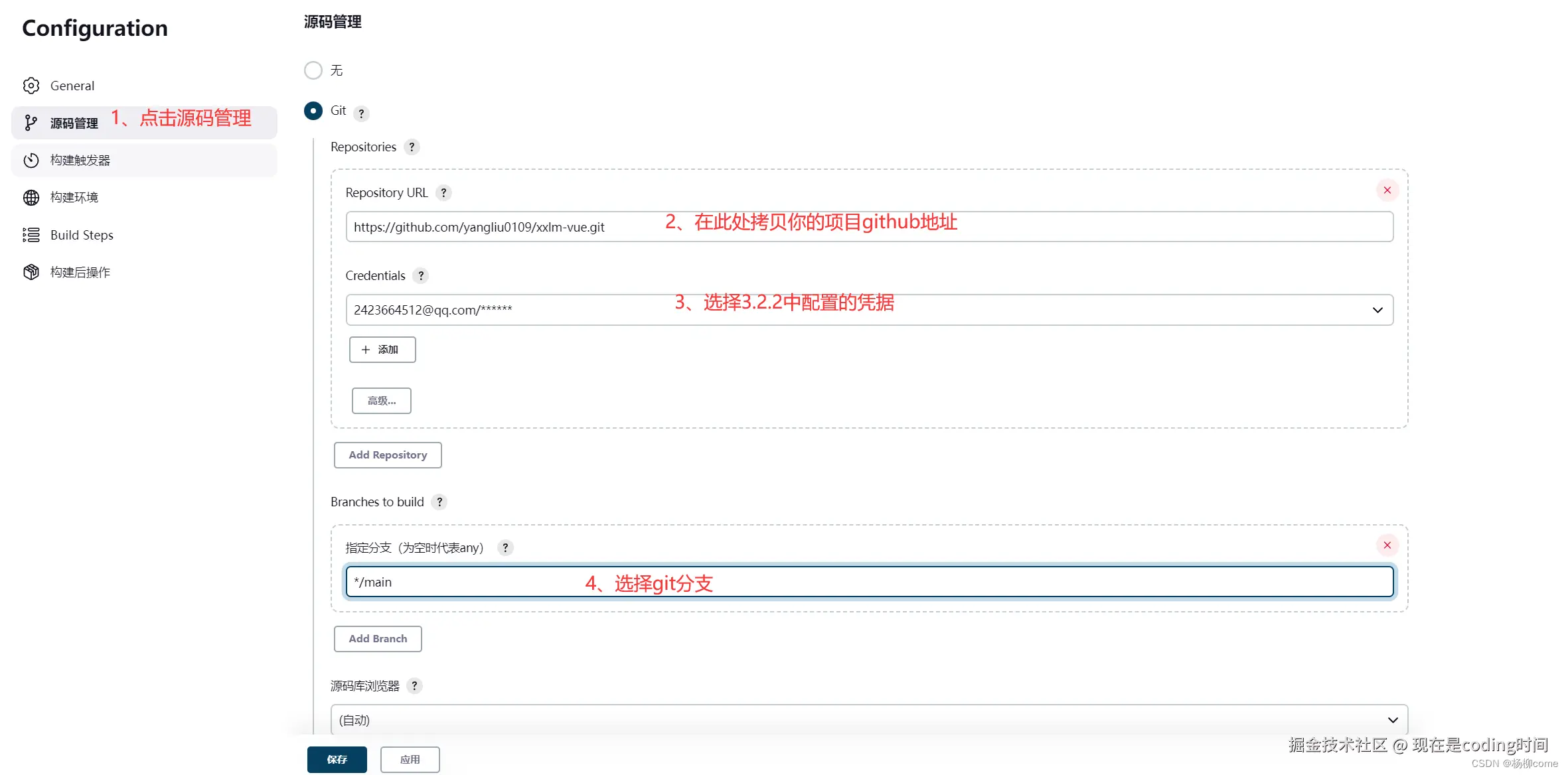Select the General settings gear icon

click(x=31, y=85)
